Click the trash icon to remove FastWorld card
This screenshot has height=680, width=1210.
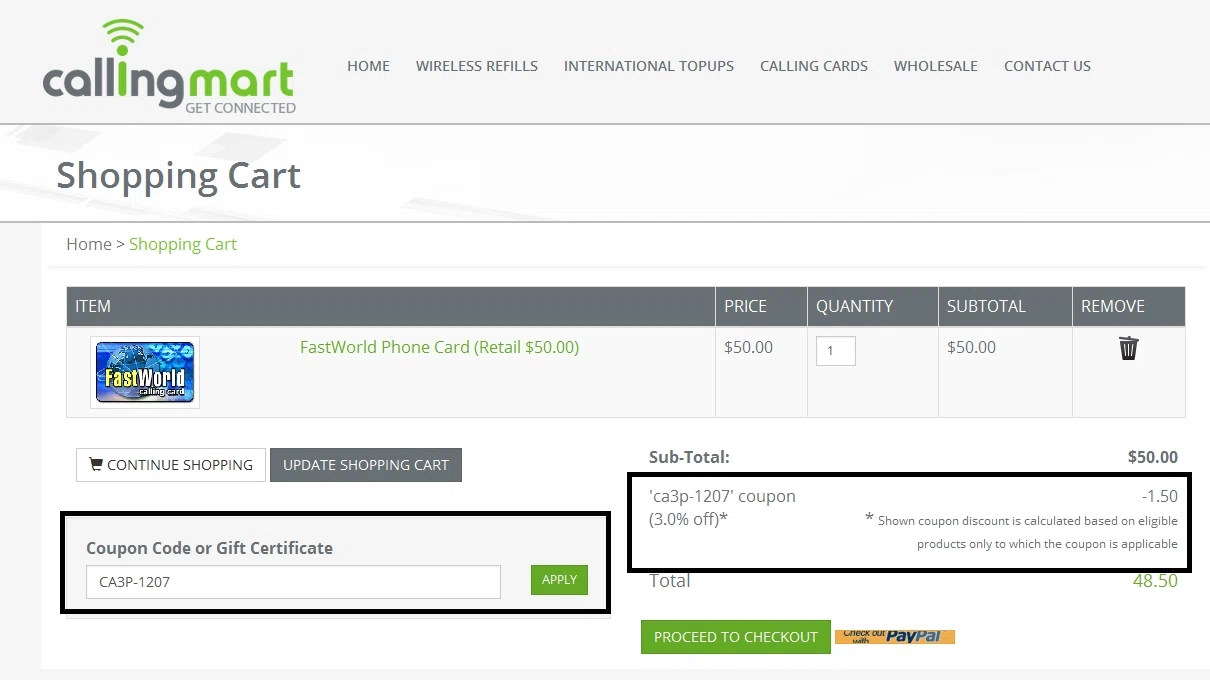(x=1128, y=348)
